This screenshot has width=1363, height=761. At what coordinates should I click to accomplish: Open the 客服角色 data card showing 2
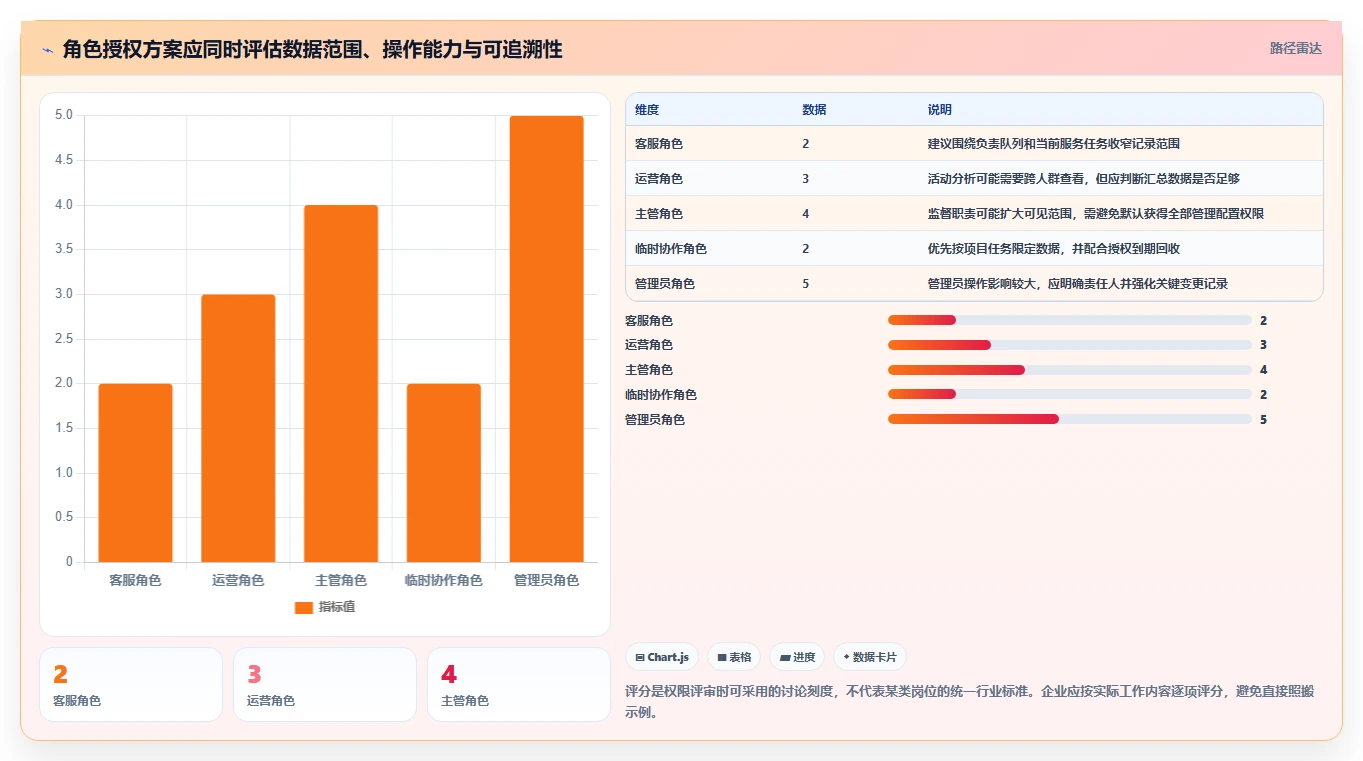pos(131,684)
